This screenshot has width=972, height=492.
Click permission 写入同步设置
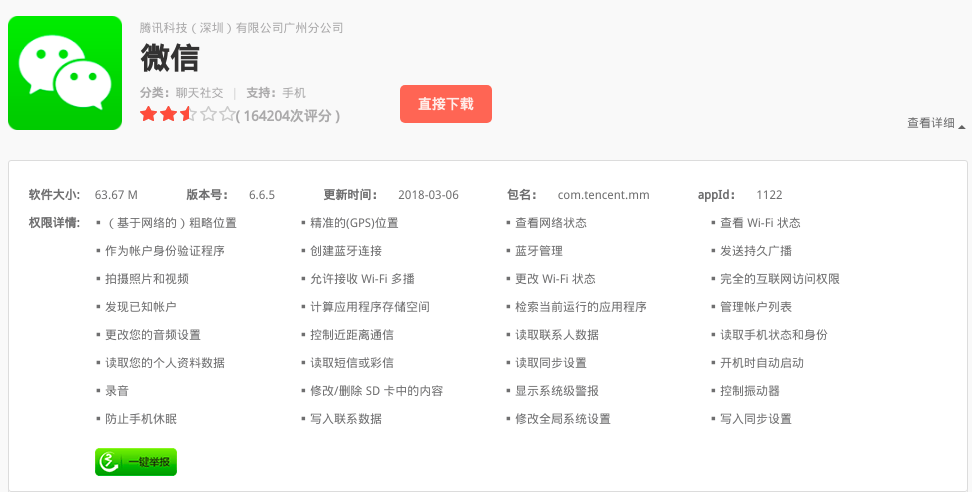(x=756, y=419)
